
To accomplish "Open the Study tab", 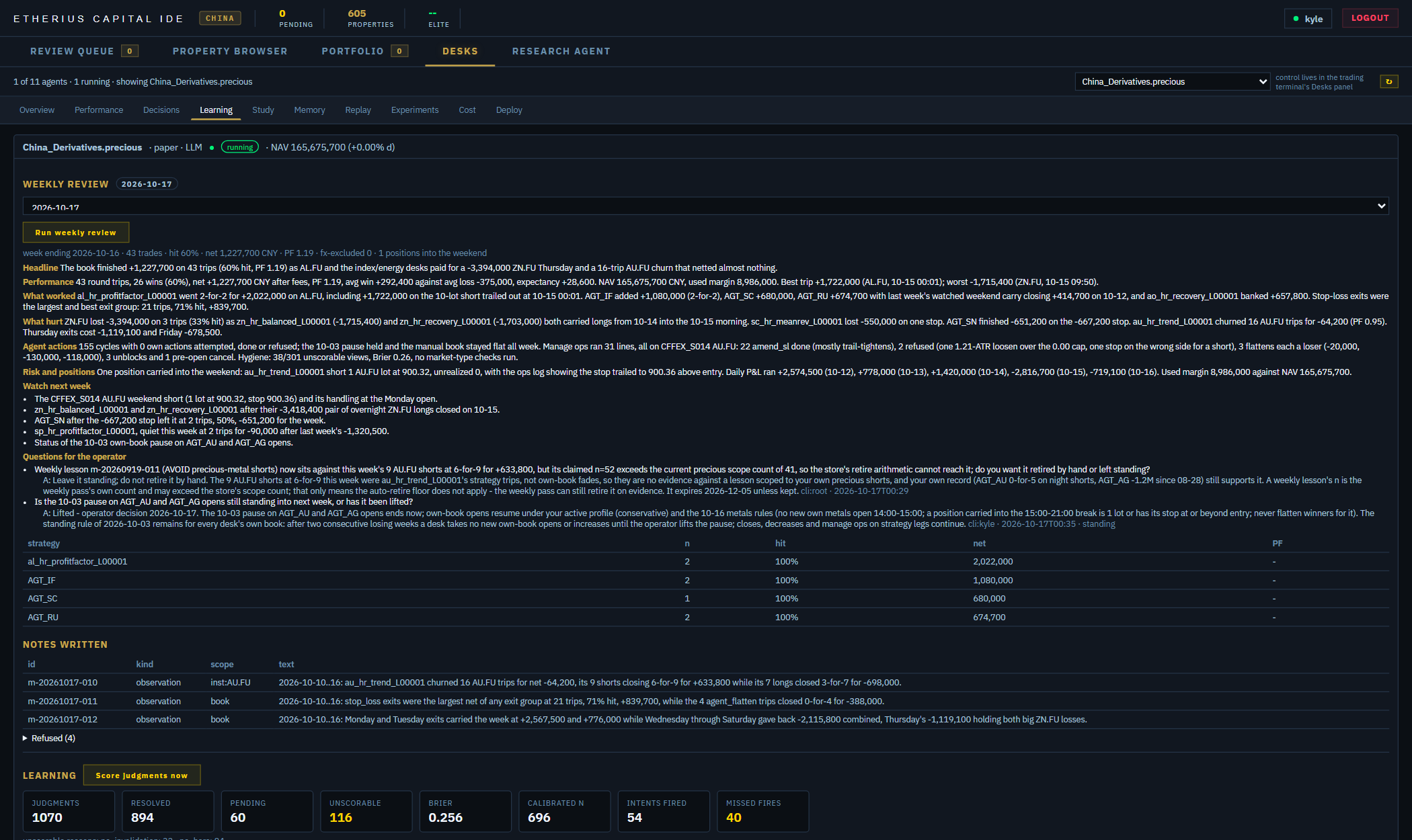I will [263, 110].
